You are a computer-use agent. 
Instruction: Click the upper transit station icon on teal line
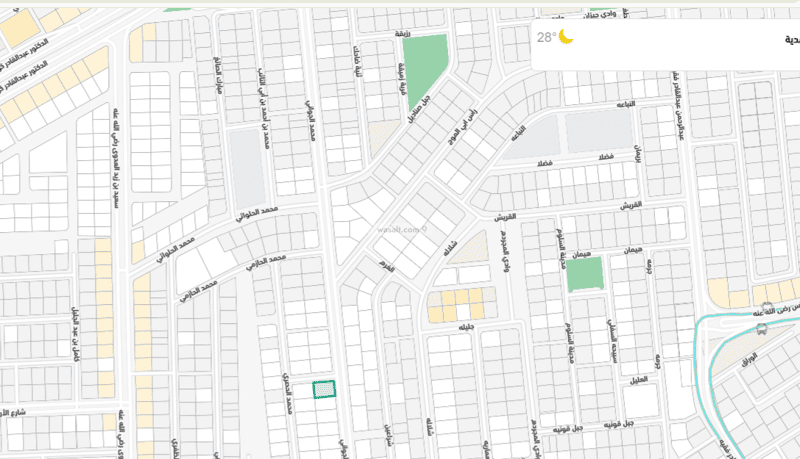[767, 308]
